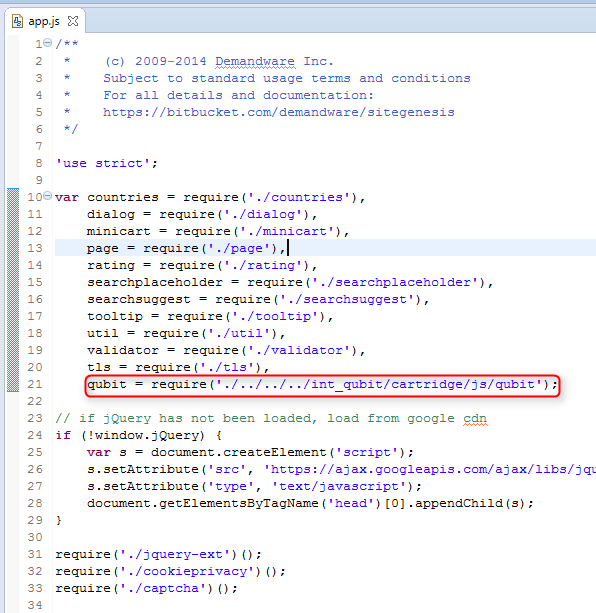Click the './countries' string literal
Image resolution: width=596 pixels, height=613 pixels.
(x=299, y=197)
